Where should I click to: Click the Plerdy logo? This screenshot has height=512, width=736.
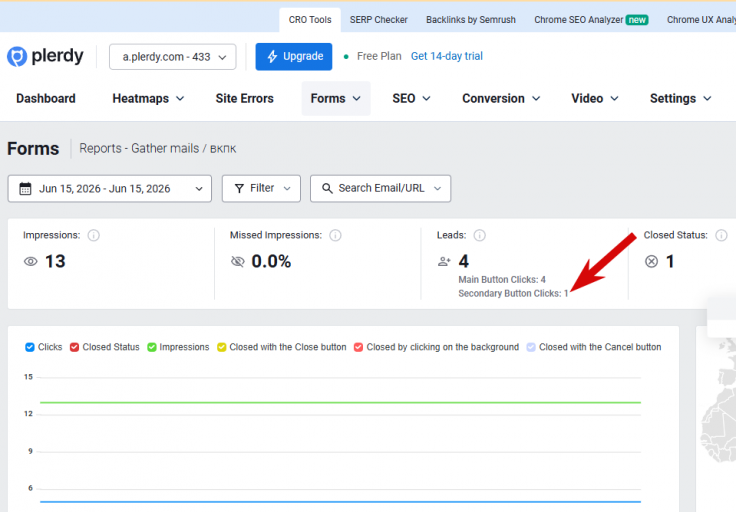[45, 56]
